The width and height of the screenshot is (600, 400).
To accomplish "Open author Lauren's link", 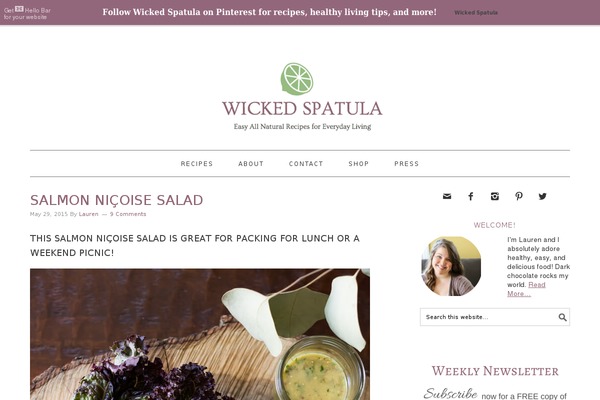I will click(x=88, y=214).
